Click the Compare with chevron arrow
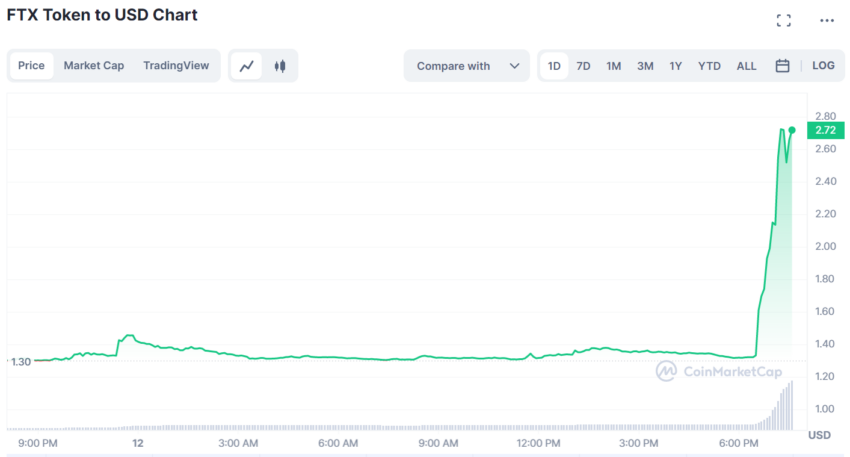The height and width of the screenshot is (457, 850). 514,66
